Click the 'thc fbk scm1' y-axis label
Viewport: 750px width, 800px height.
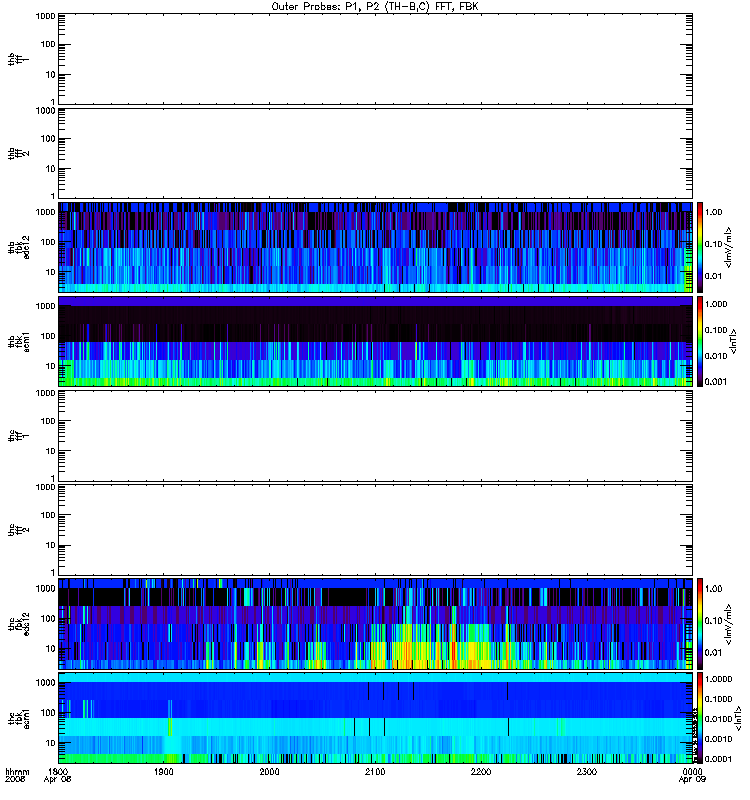[19, 718]
